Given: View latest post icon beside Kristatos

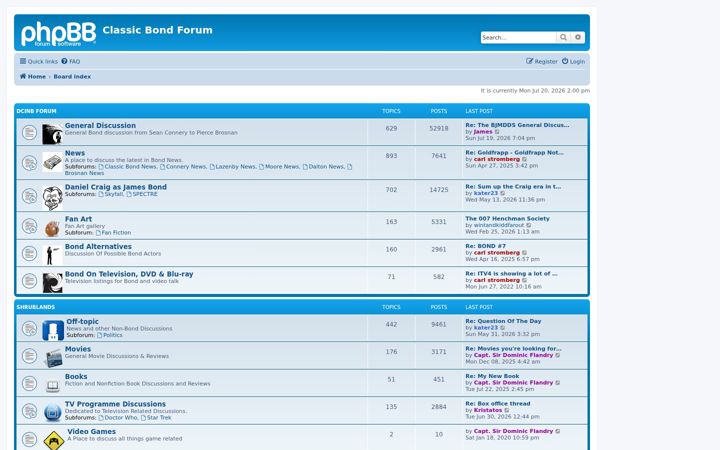Looking at the screenshot, I should click(x=507, y=411).
